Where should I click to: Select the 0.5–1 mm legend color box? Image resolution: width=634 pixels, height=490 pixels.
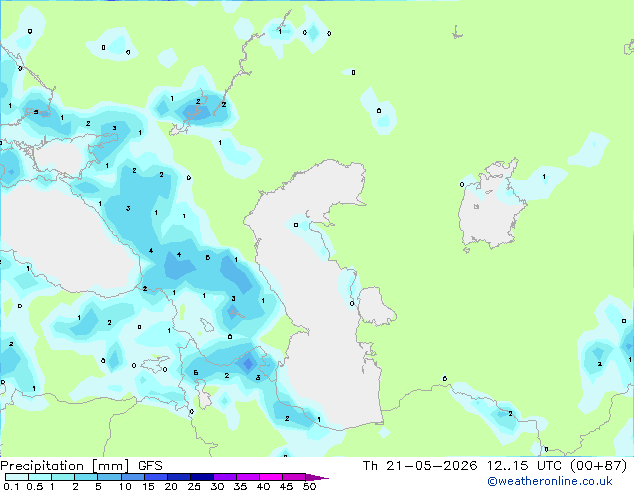coord(40,477)
